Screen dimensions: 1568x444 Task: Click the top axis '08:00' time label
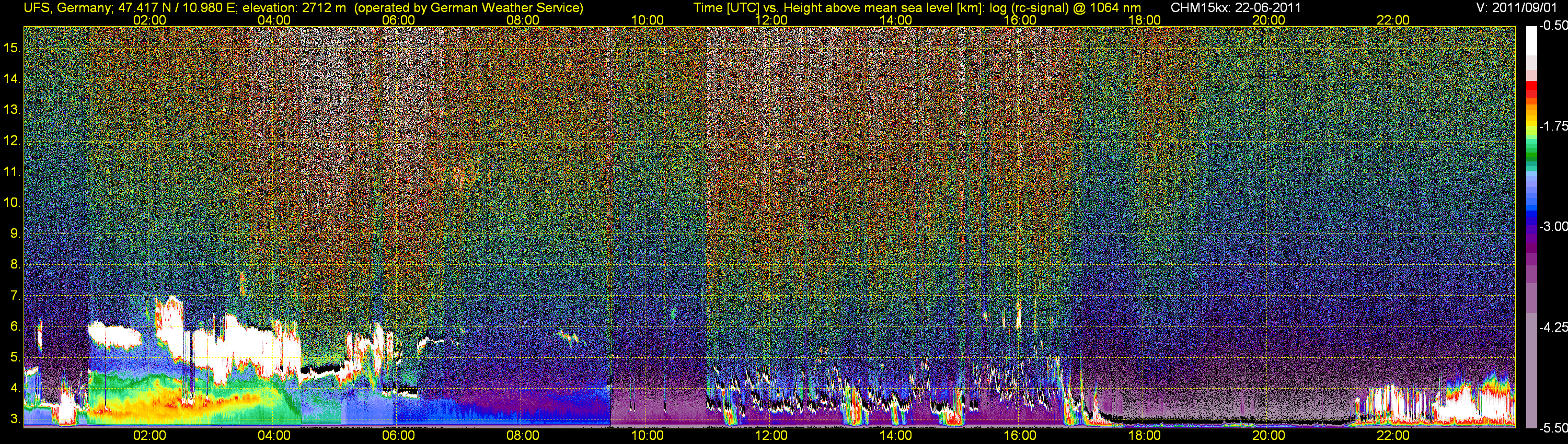click(523, 20)
